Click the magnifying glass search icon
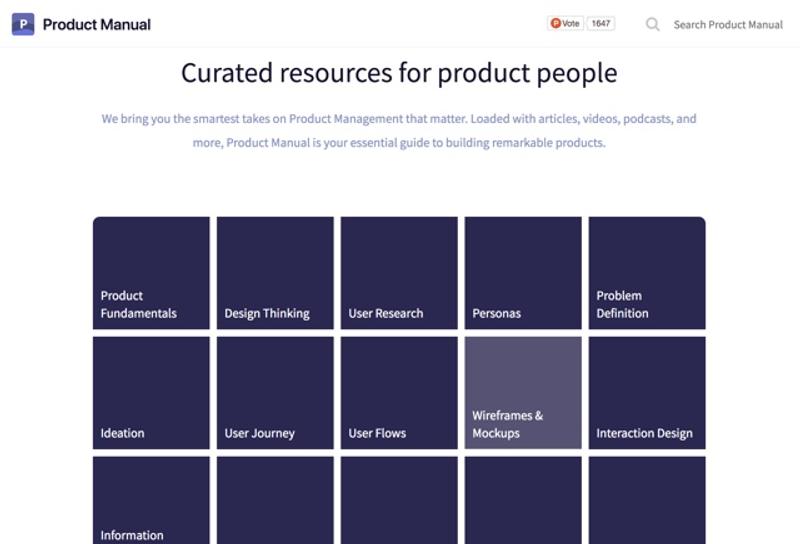Viewport: 800px width, 544px height. click(652, 24)
